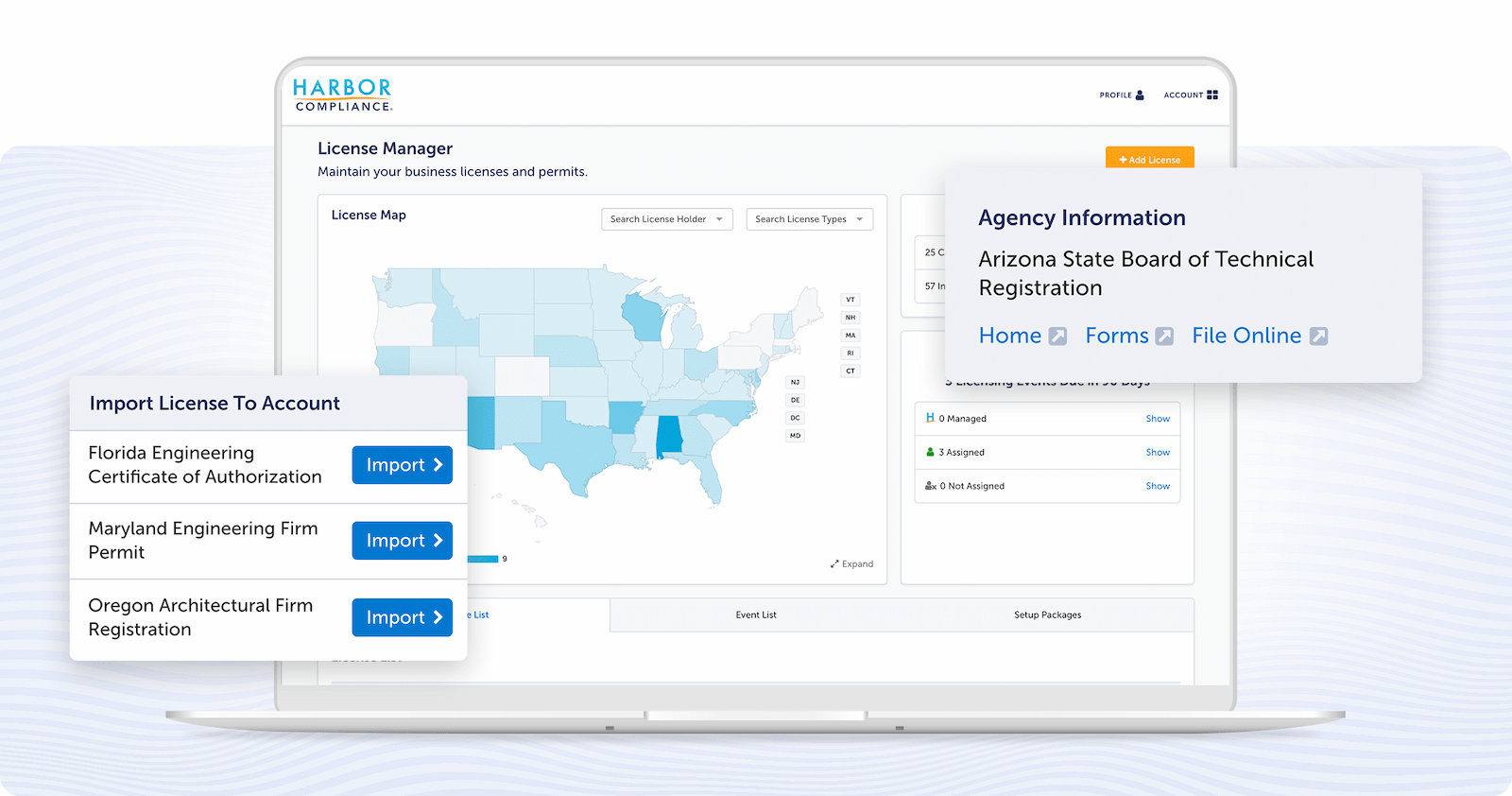Open the File Online link
This screenshot has width=1512, height=796.
(1246, 336)
